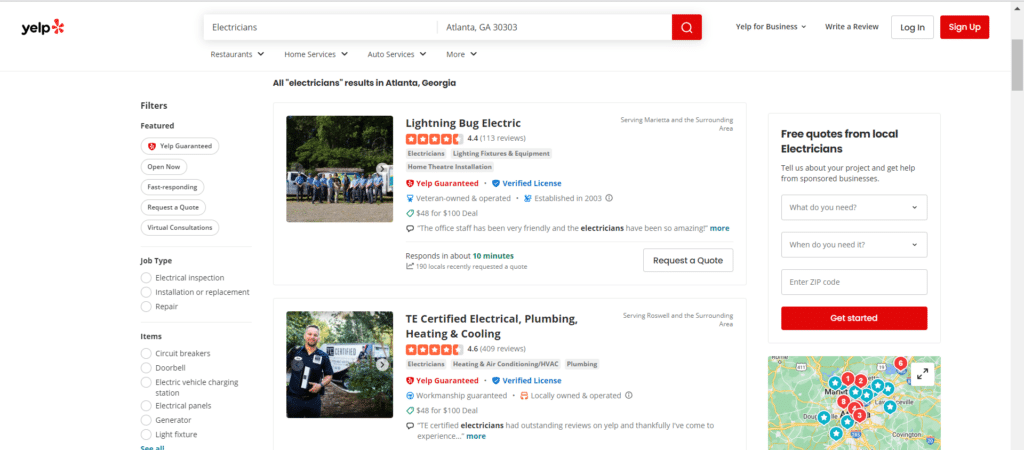
Task: Click map pin number 2
Action: coord(861,381)
